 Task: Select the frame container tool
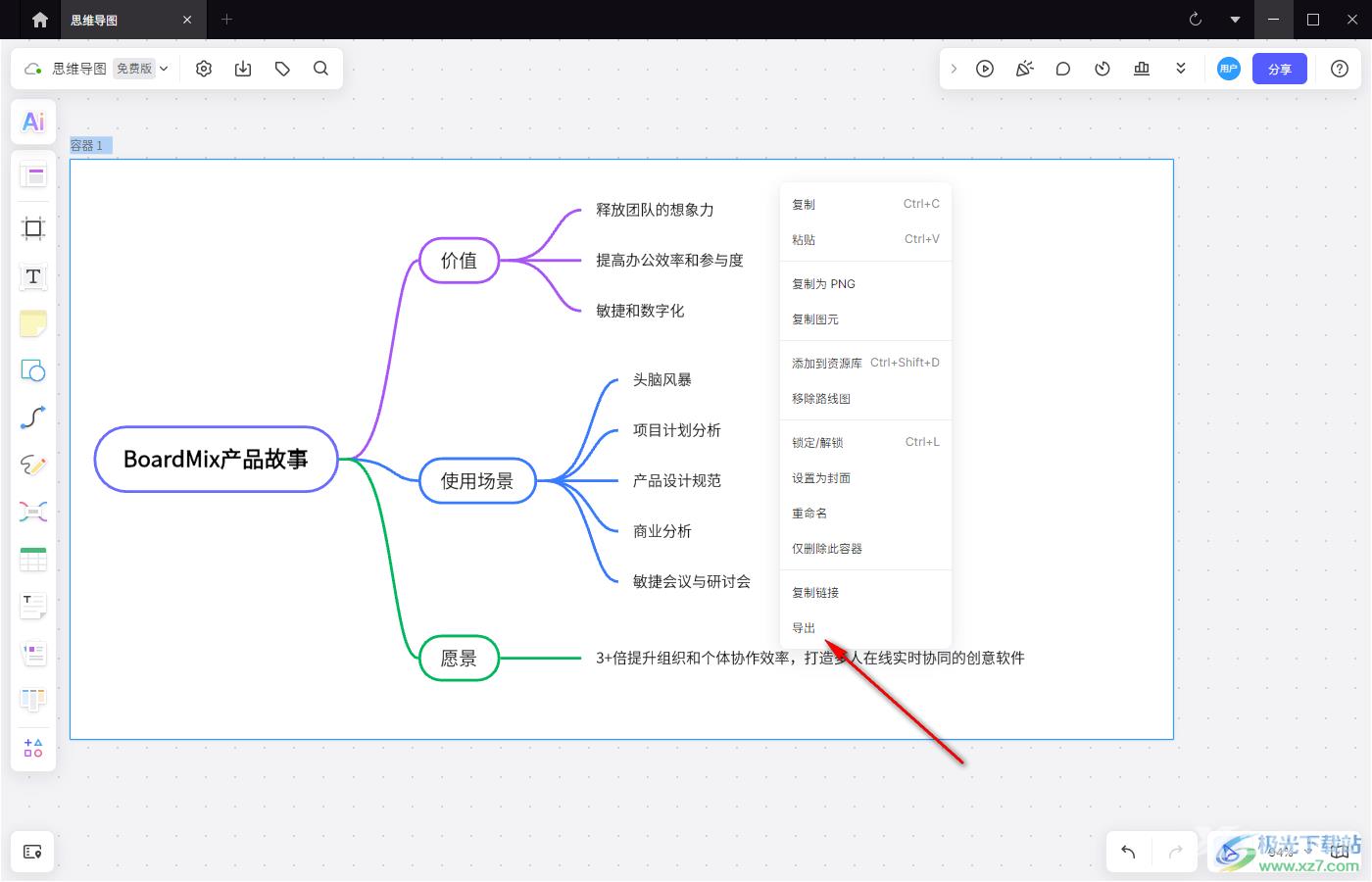[x=33, y=228]
